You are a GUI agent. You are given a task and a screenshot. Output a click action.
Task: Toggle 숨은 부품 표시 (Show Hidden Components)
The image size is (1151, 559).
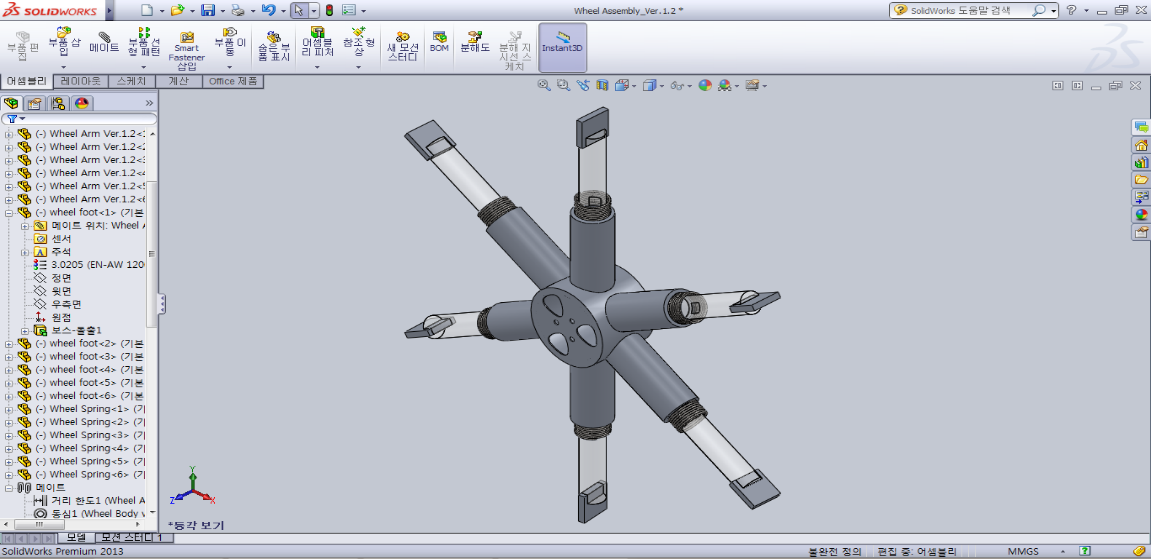click(273, 48)
